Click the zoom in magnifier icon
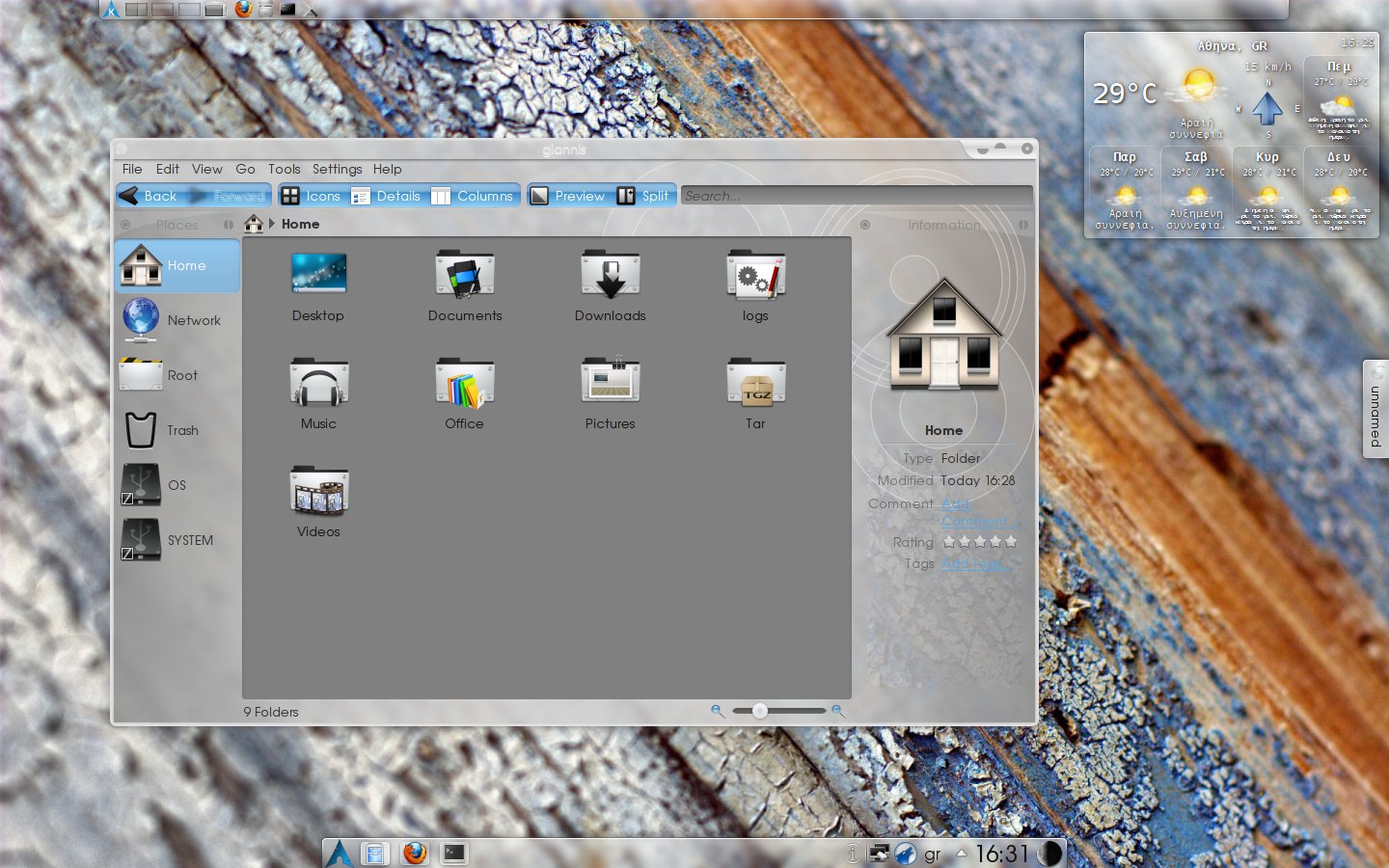The height and width of the screenshot is (868, 1389). pyautogui.click(x=838, y=711)
